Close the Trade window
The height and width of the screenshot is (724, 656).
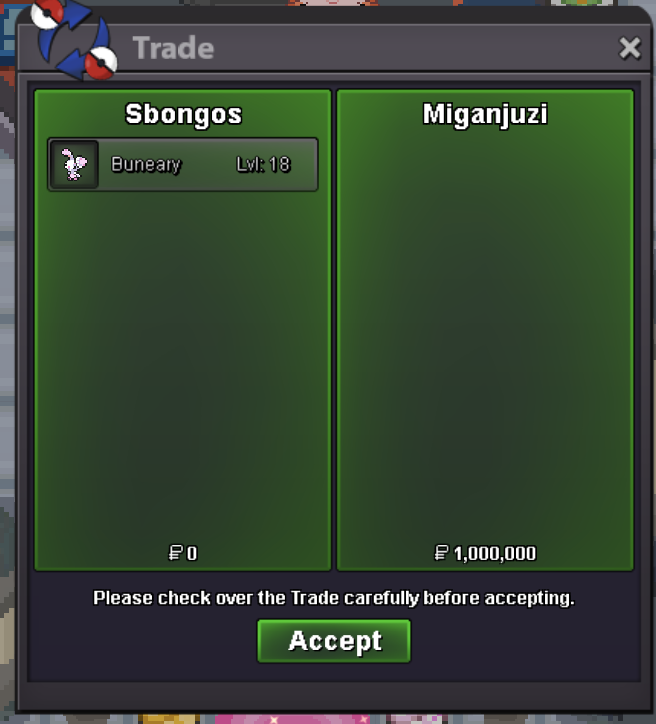(x=630, y=48)
